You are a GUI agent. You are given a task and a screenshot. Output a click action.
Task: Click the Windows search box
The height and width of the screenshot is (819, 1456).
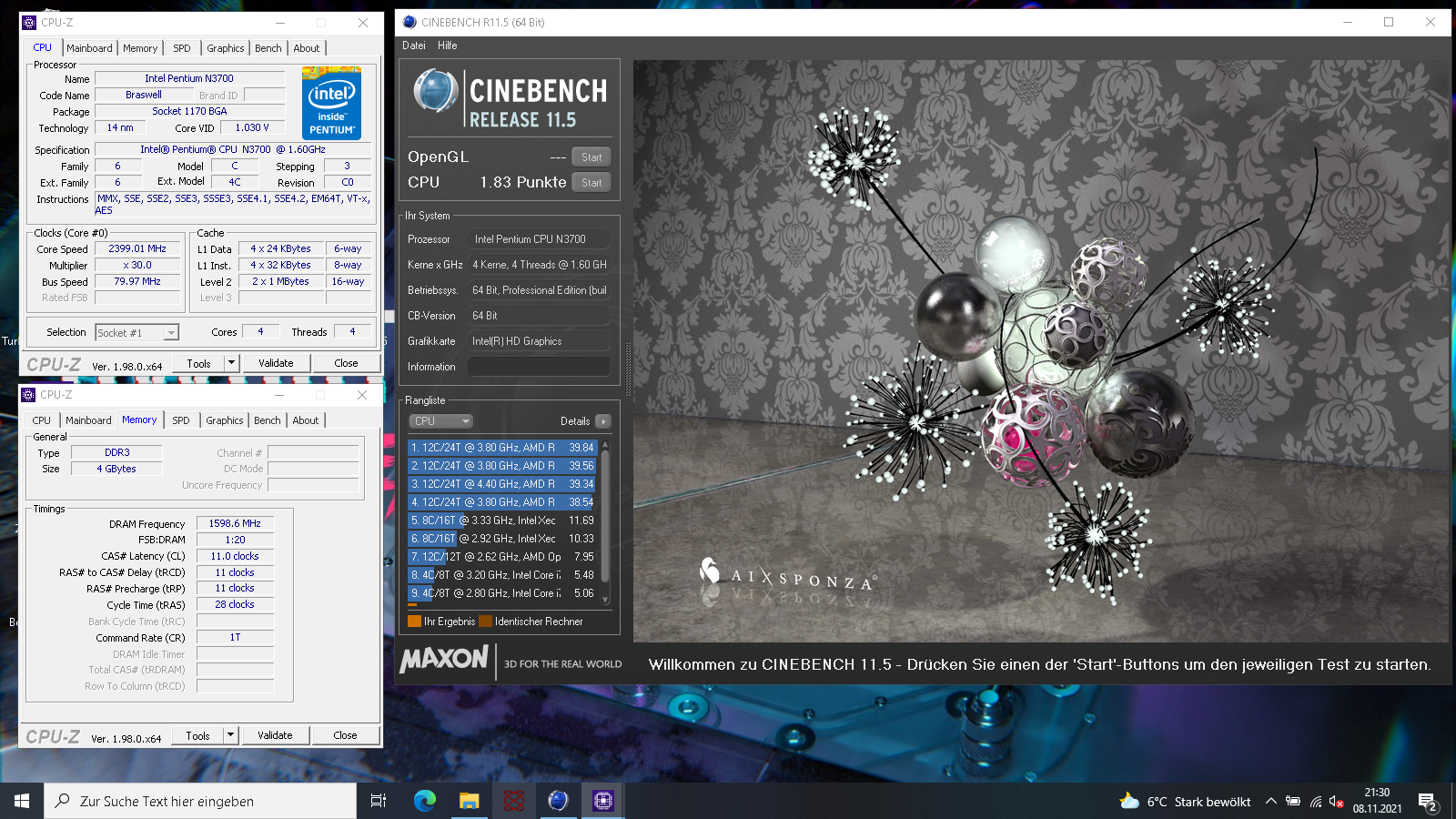[x=200, y=801]
